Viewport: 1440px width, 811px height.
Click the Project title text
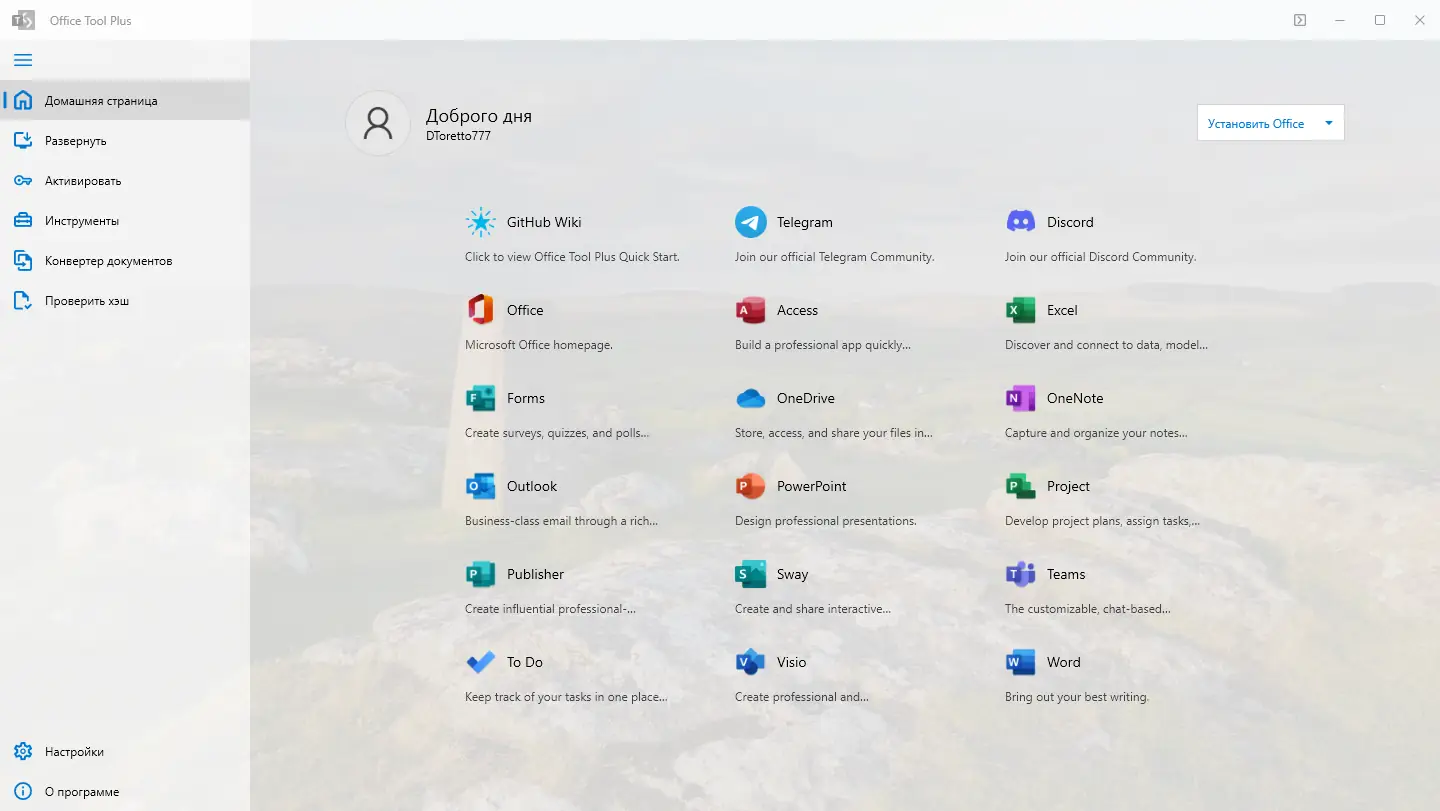click(1069, 486)
